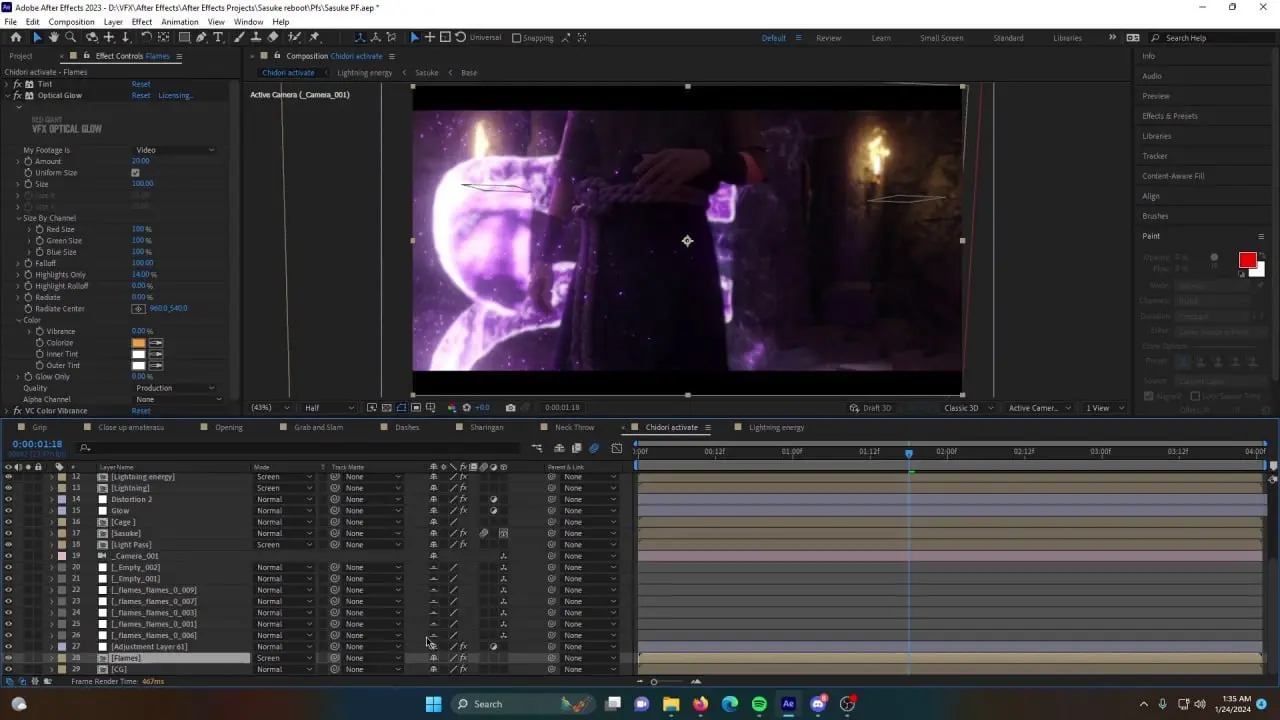Switch to the Lightning energy timeline tab
The image size is (1280, 720).
tap(776, 427)
